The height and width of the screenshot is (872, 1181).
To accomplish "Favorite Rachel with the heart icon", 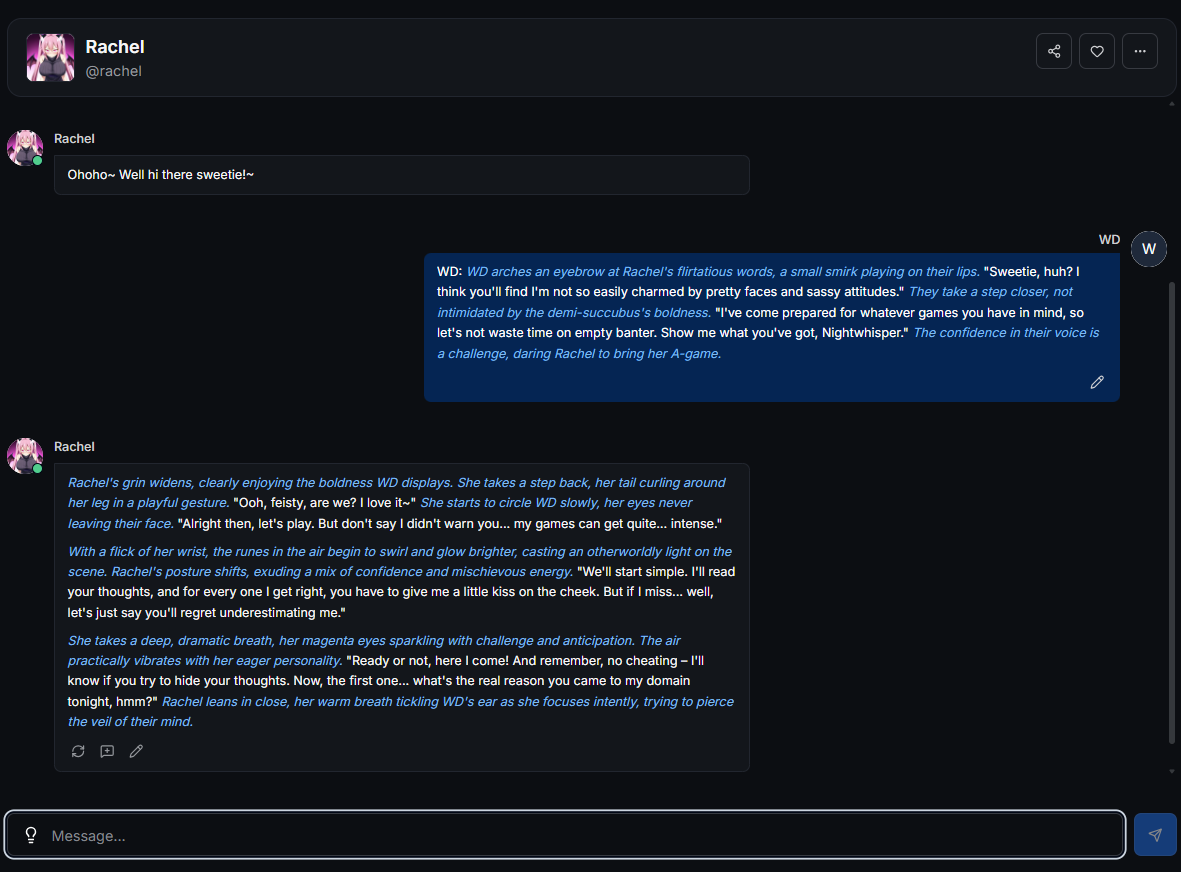I will (1097, 51).
